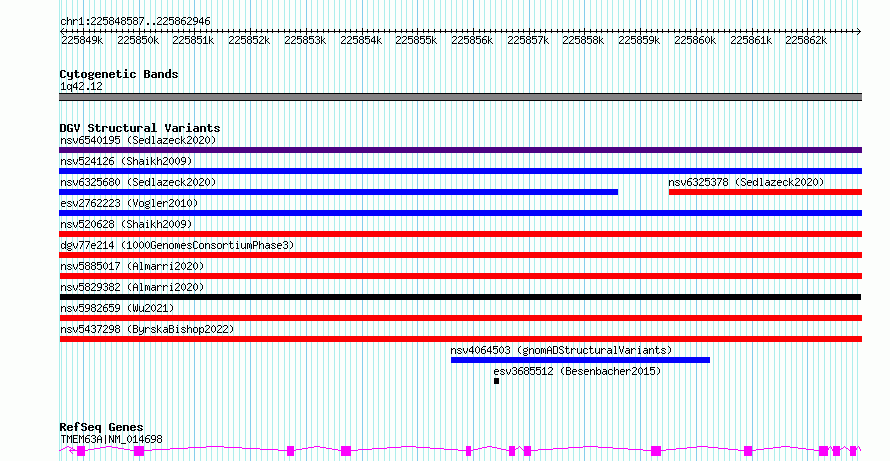The width and height of the screenshot is (890, 461).
Task: Click the 225853k ruler tick label
Action: click(x=305, y=40)
